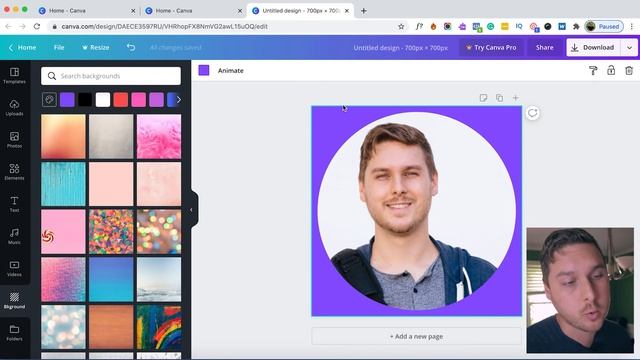
Task: Go back with browser back arrow
Action: 9,27
